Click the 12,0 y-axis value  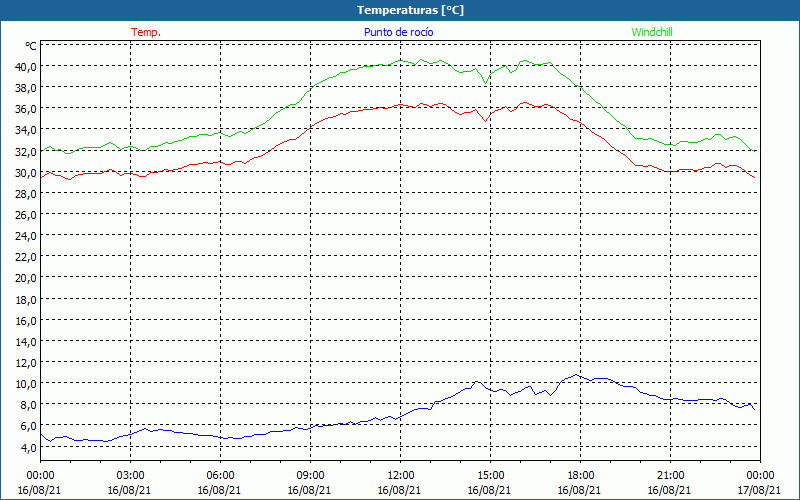pyautogui.click(x=27, y=363)
